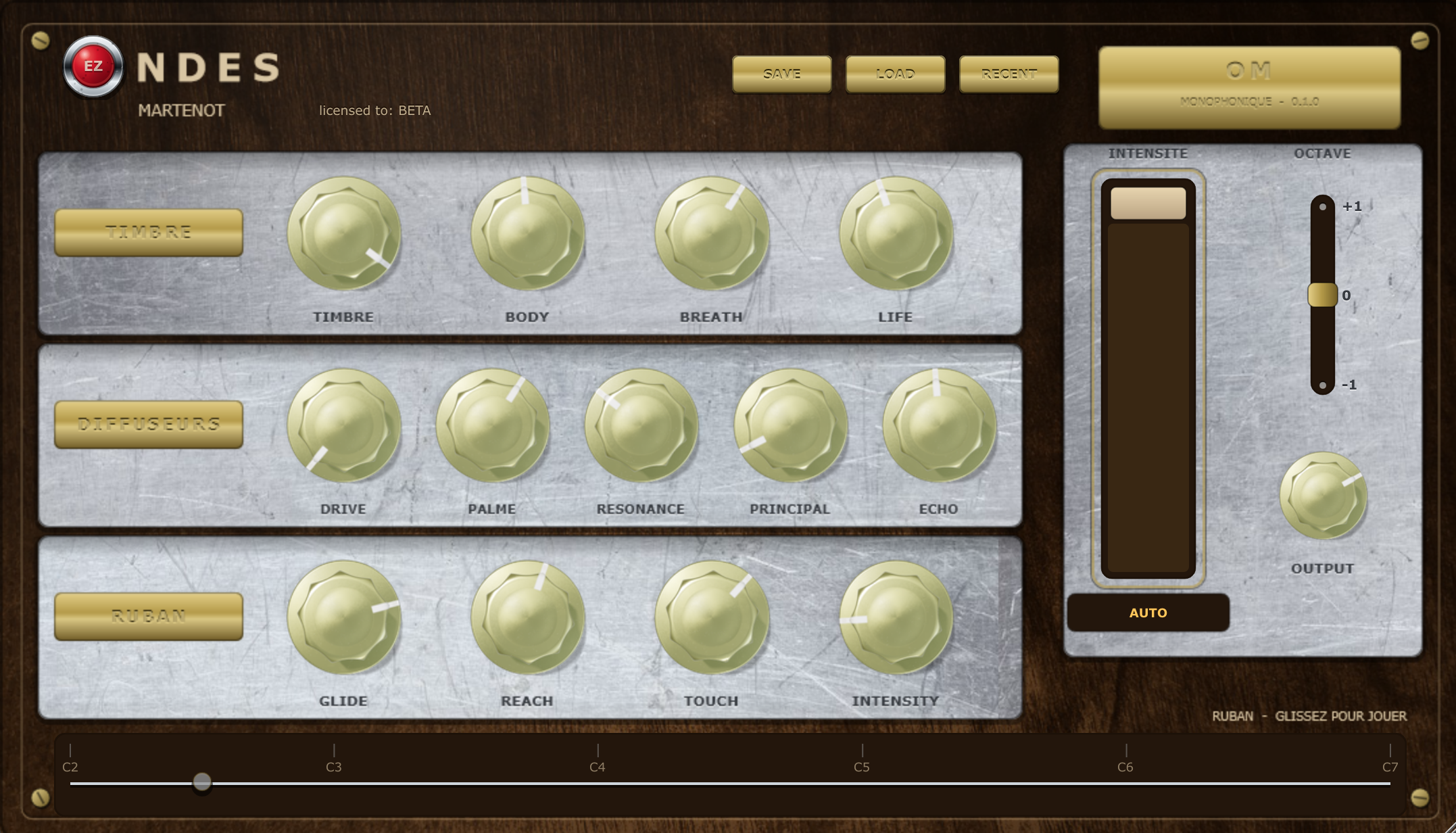Click the red EZ logo button
Screen dimensions: 1456x833
click(x=93, y=66)
